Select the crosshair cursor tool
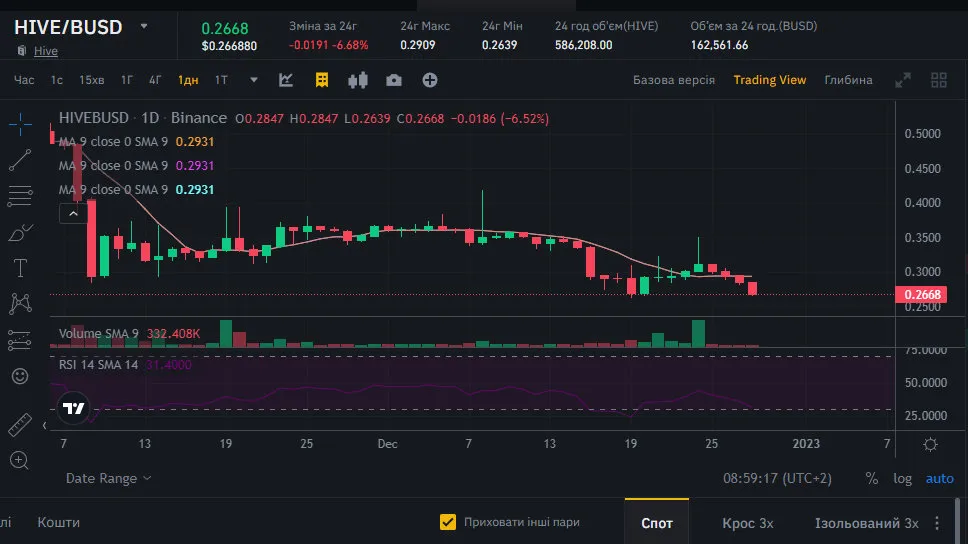This screenshot has height=544, width=968. pyautogui.click(x=20, y=124)
